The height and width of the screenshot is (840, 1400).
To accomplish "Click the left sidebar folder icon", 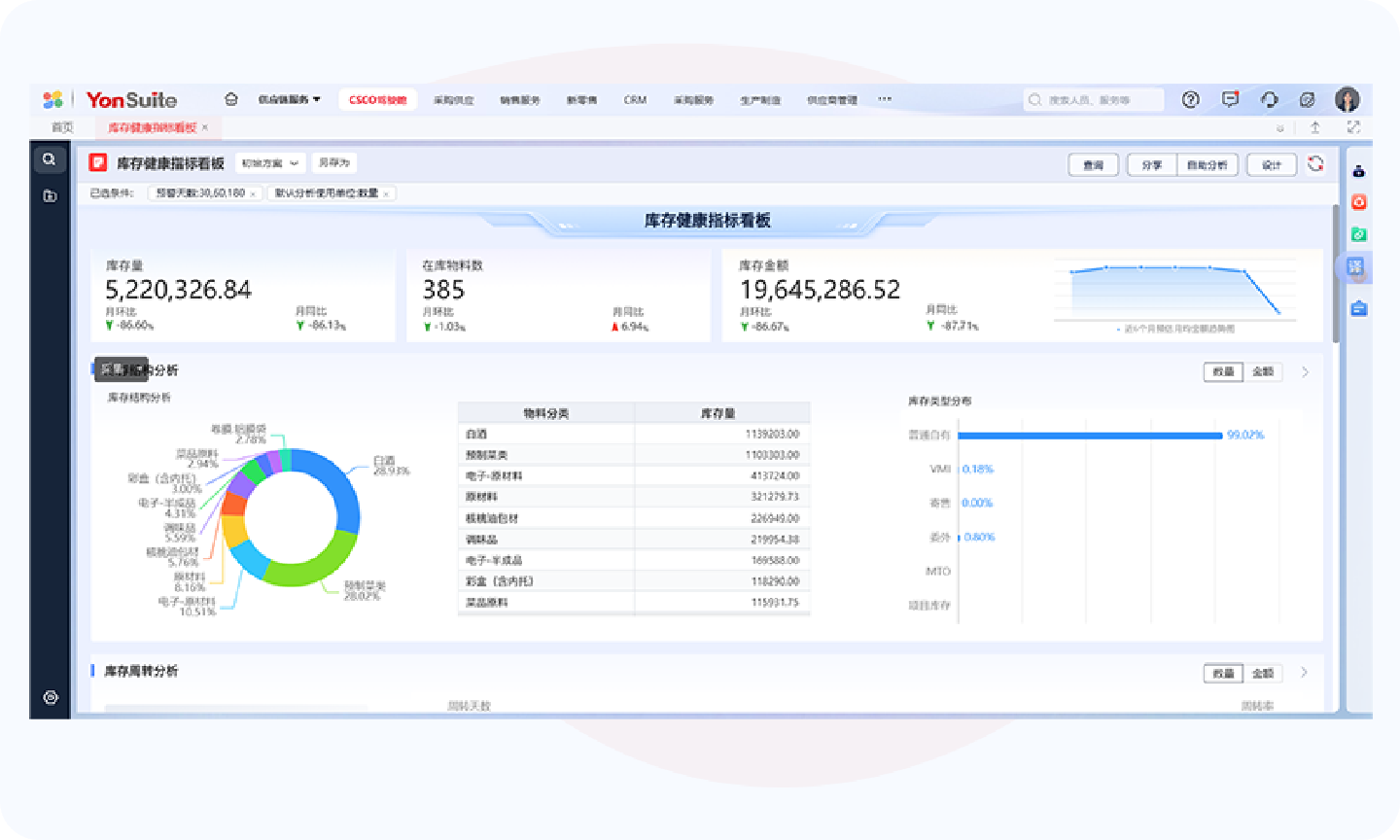I will [50, 195].
